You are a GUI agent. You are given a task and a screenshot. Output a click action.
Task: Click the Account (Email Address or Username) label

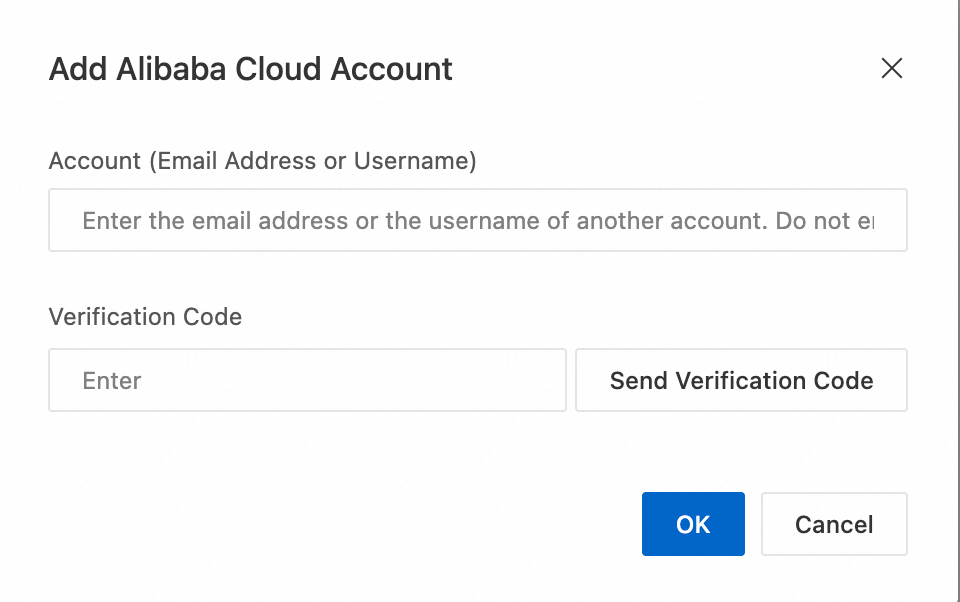[262, 160]
